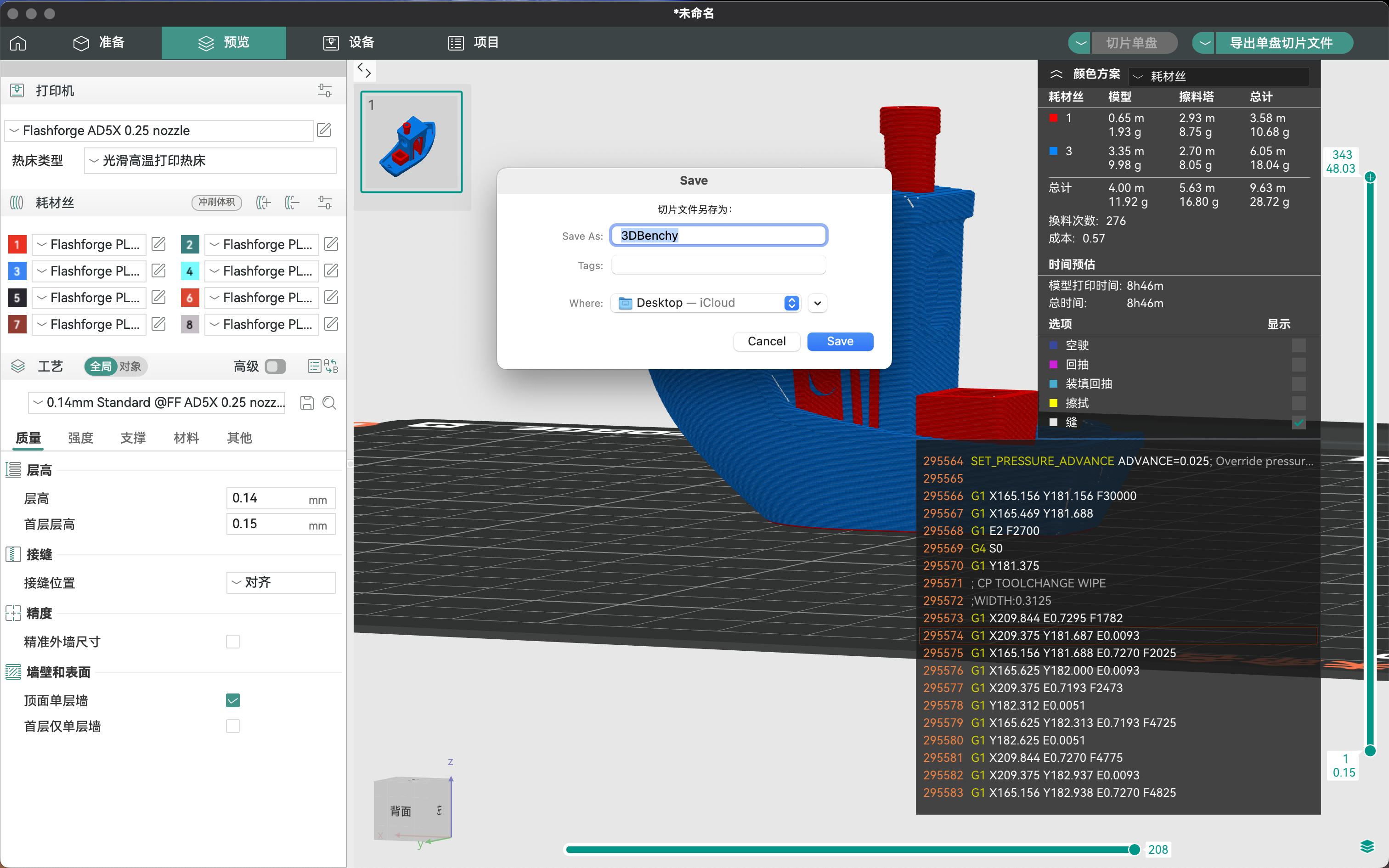The width and height of the screenshot is (1389, 868).
Task: Click the add filament icon
Action: [x=263, y=203]
